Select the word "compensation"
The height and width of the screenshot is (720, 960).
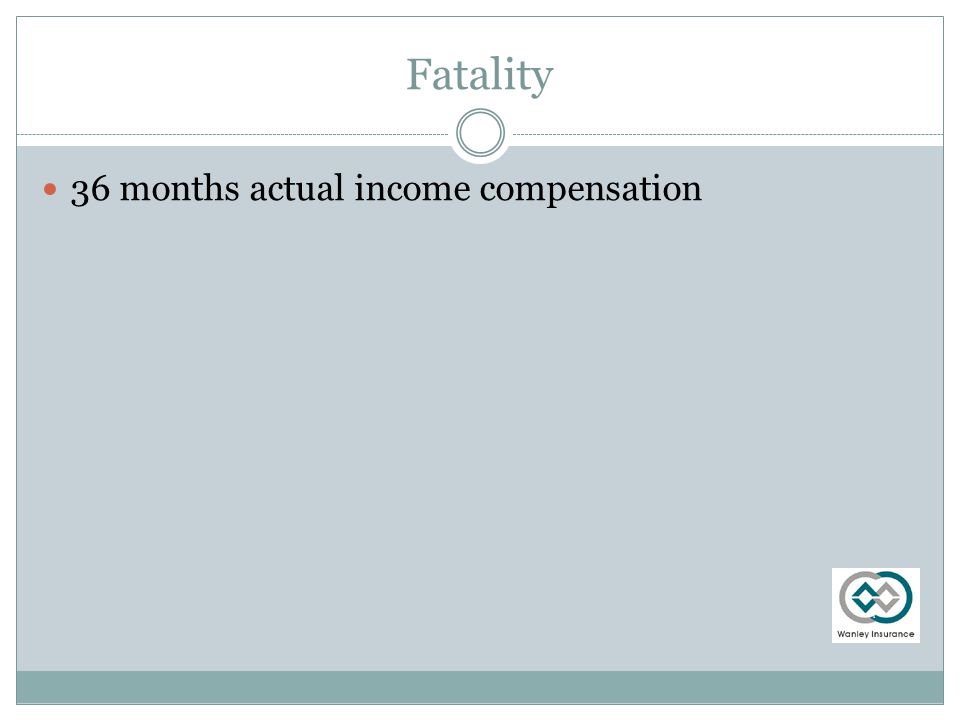pyautogui.click(x=591, y=190)
